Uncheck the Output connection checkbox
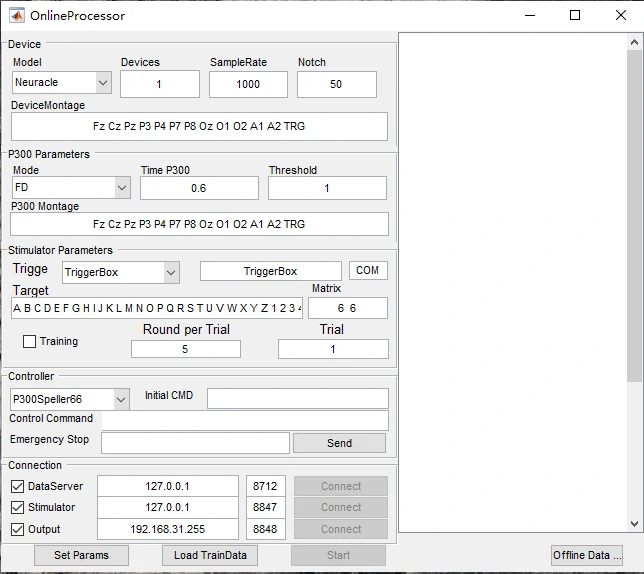This screenshot has width=644, height=574. (x=17, y=530)
